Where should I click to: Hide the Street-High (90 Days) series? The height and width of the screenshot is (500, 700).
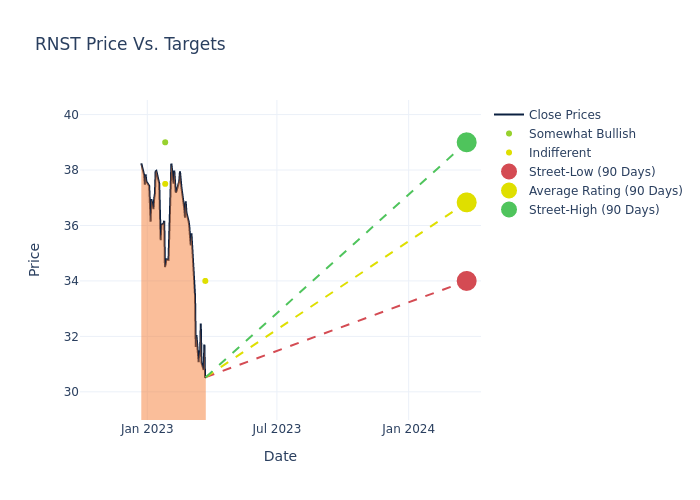tap(594, 210)
